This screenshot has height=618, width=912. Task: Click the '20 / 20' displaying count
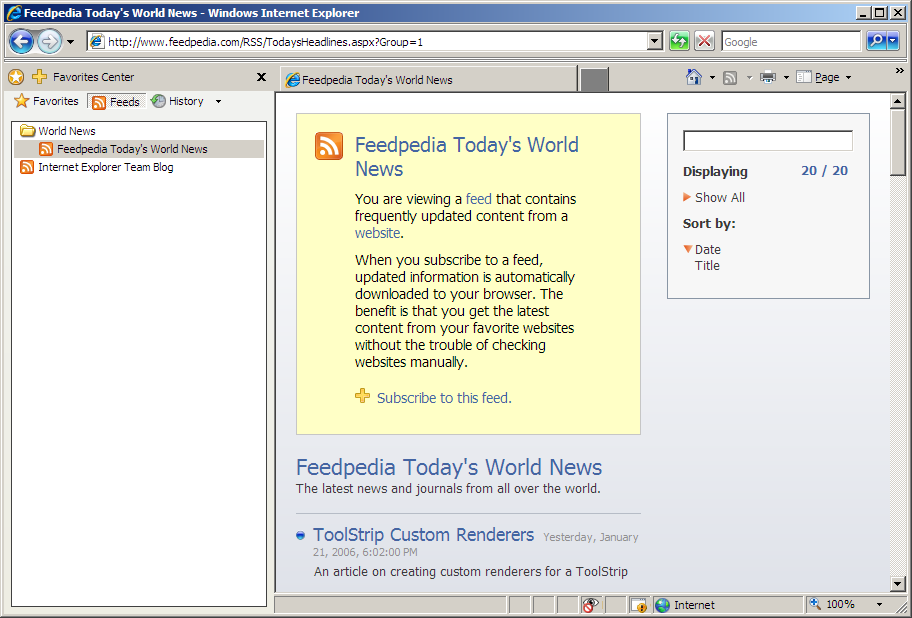click(x=824, y=171)
